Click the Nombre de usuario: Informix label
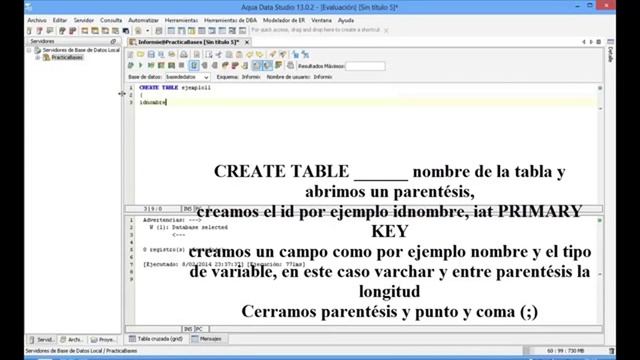This screenshot has height=360, width=640. tap(300, 77)
